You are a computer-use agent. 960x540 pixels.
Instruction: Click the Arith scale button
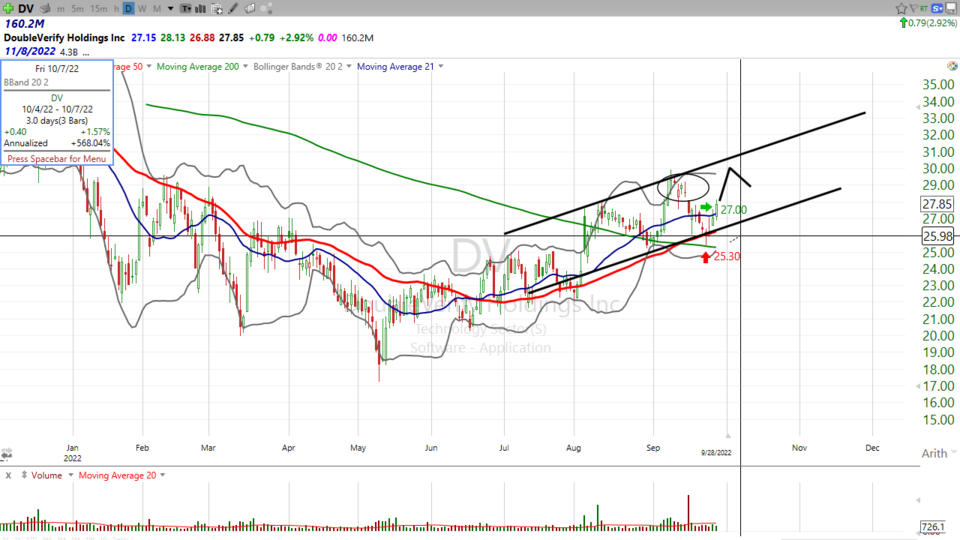click(934, 453)
